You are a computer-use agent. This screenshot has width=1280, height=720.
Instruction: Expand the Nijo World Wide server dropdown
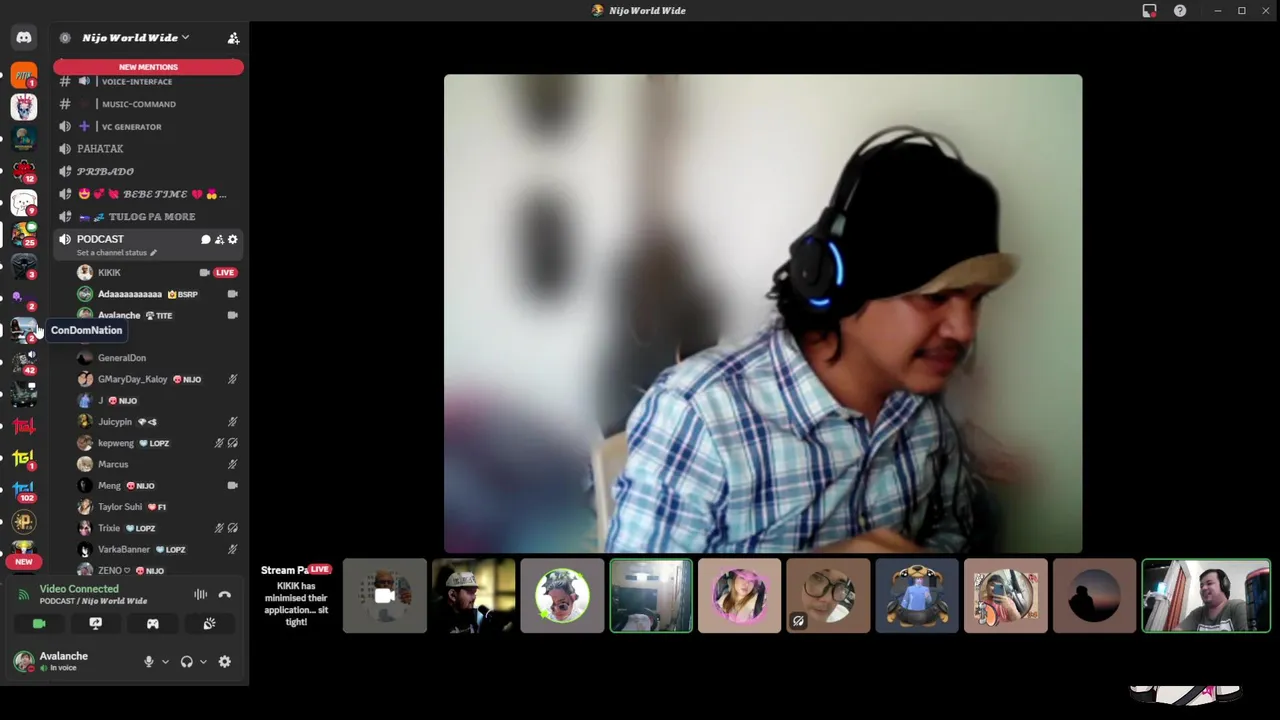coord(137,38)
